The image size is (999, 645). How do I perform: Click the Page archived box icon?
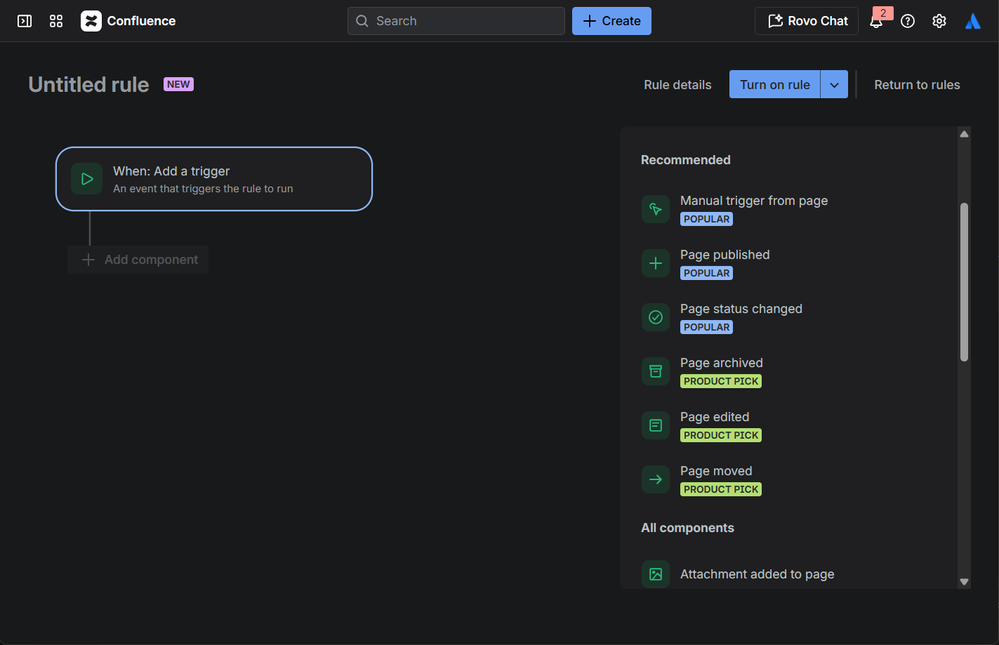pos(656,372)
